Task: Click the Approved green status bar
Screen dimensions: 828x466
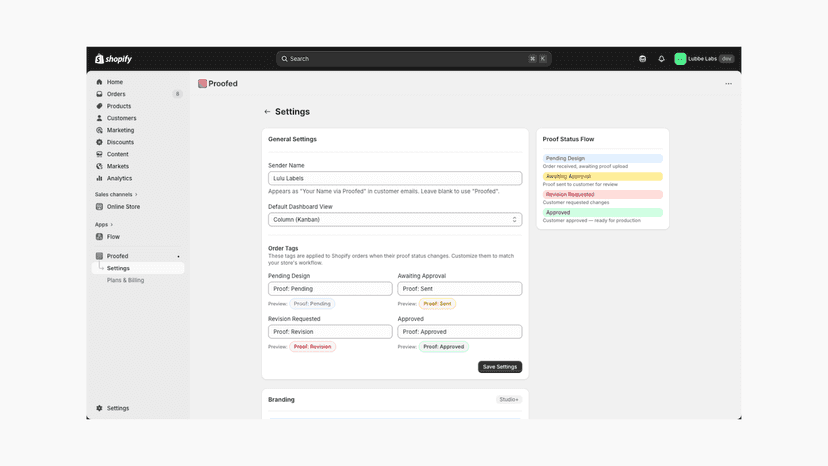Action: click(x=603, y=212)
